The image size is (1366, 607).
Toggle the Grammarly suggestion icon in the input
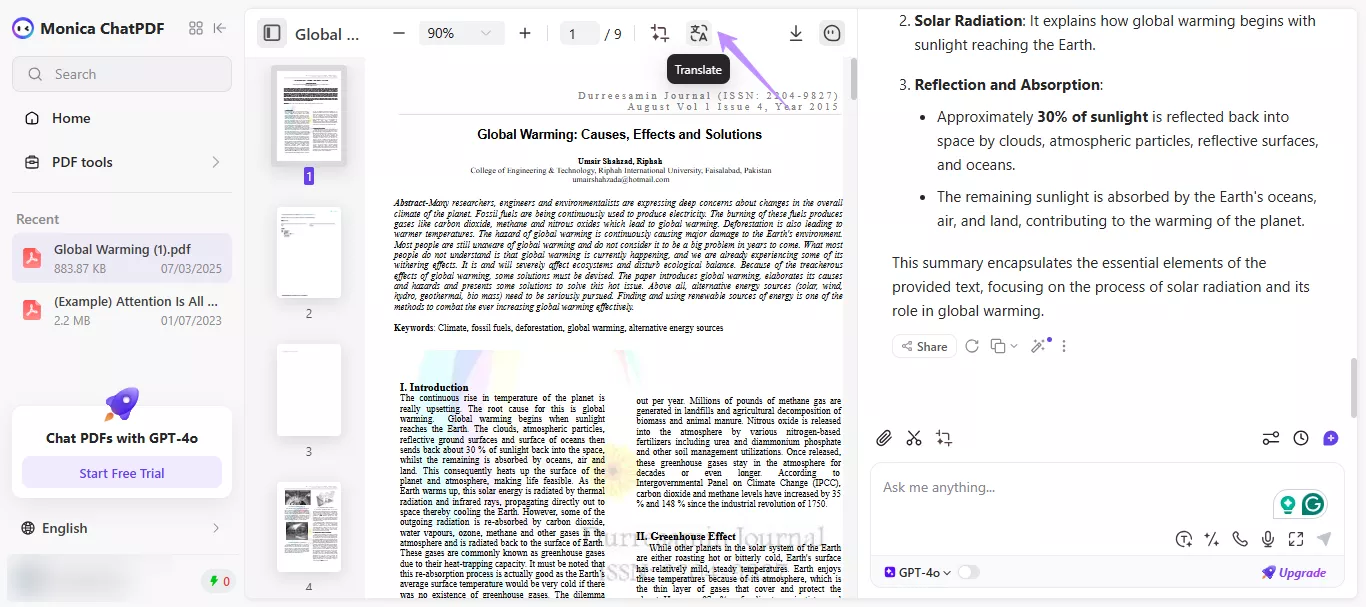pos(1314,505)
